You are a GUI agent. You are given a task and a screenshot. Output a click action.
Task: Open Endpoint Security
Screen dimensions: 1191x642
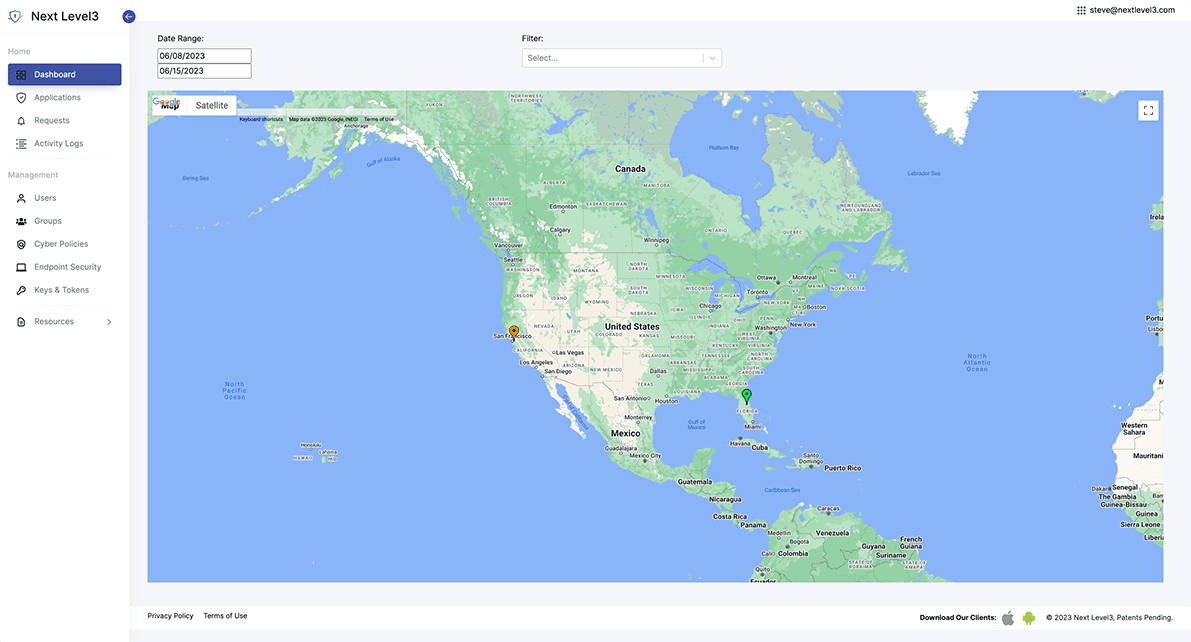pos(68,267)
